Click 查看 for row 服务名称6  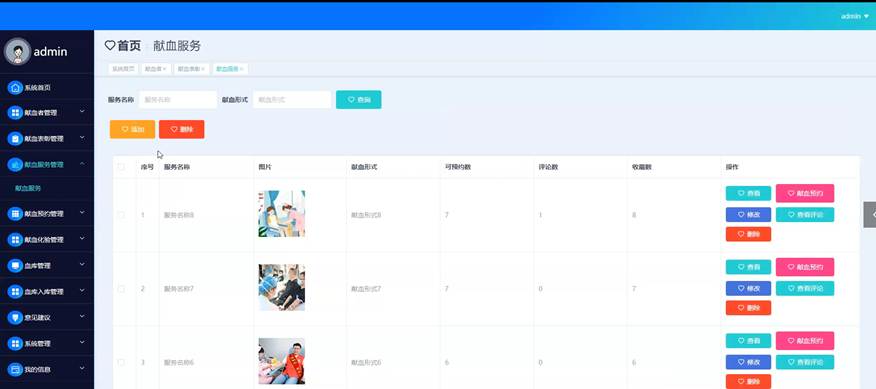pos(748,341)
